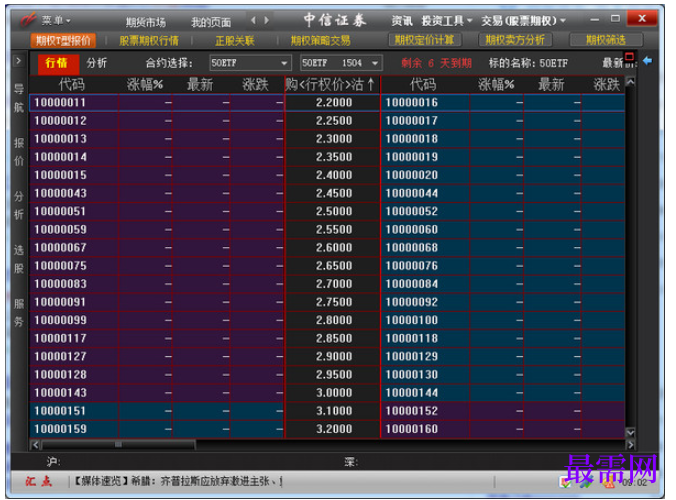676x500 pixels.
Task: Click the 期权定价计算 button
Action: (425, 40)
